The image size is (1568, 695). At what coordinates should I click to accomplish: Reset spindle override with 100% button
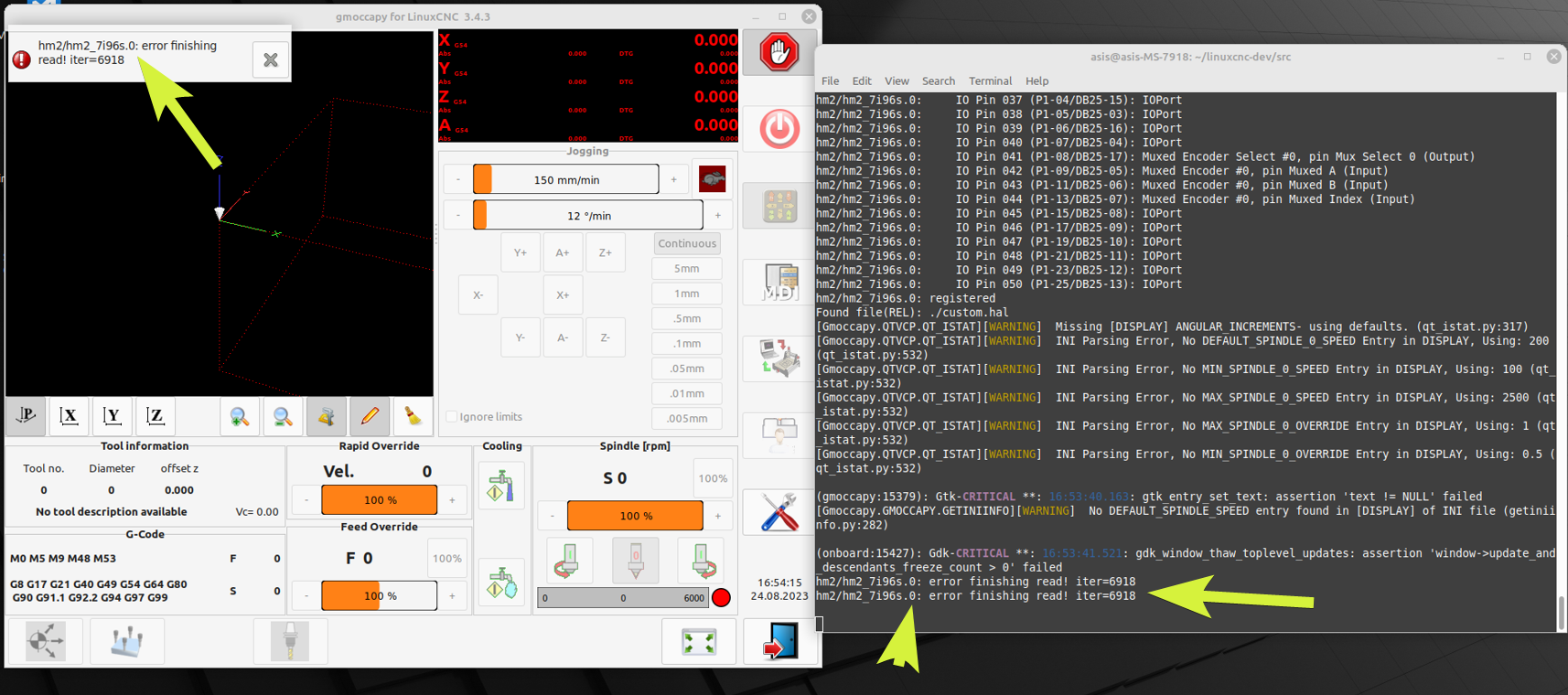click(x=713, y=478)
